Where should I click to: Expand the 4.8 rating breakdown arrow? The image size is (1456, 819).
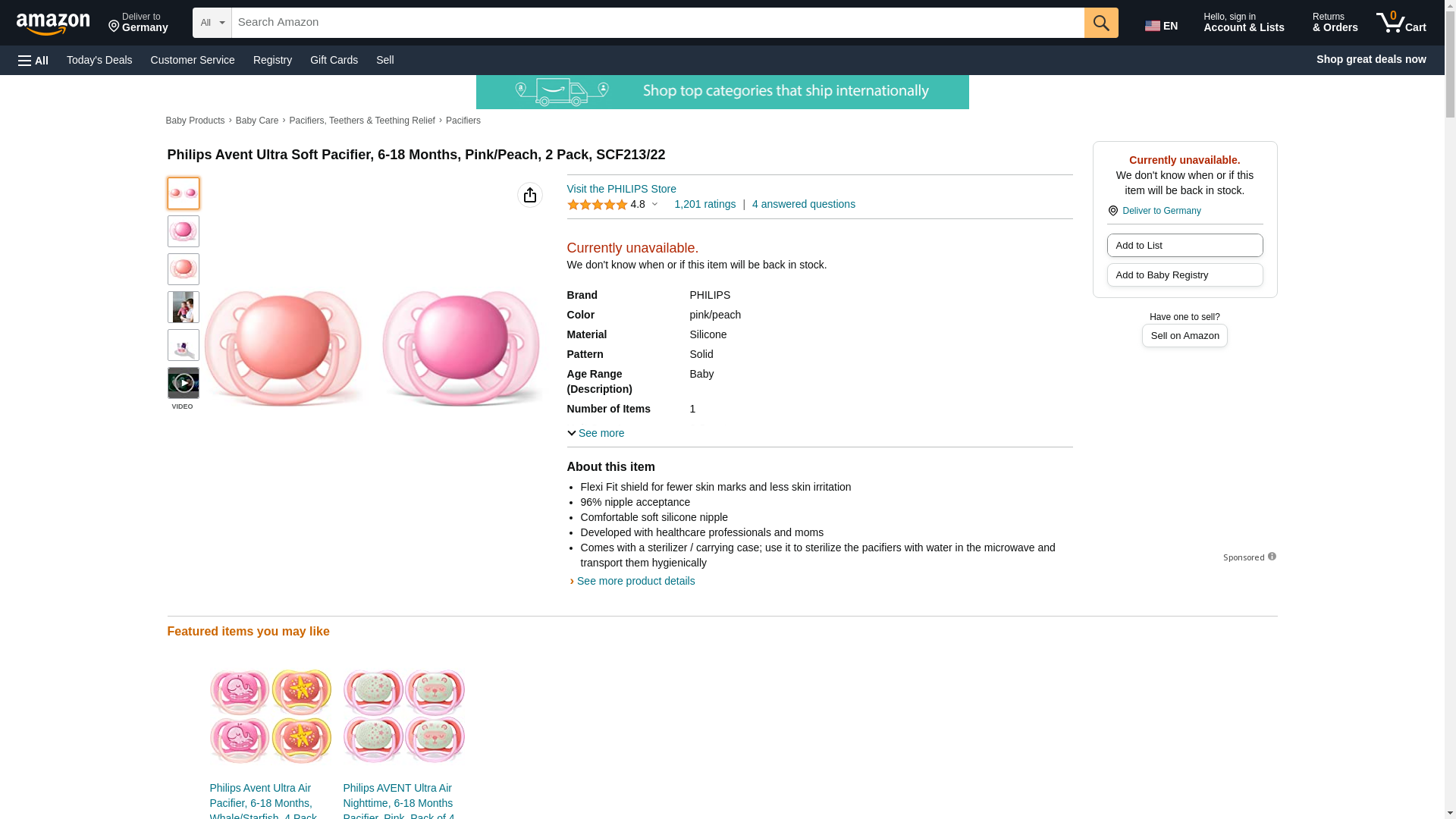[x=654, y=204]
